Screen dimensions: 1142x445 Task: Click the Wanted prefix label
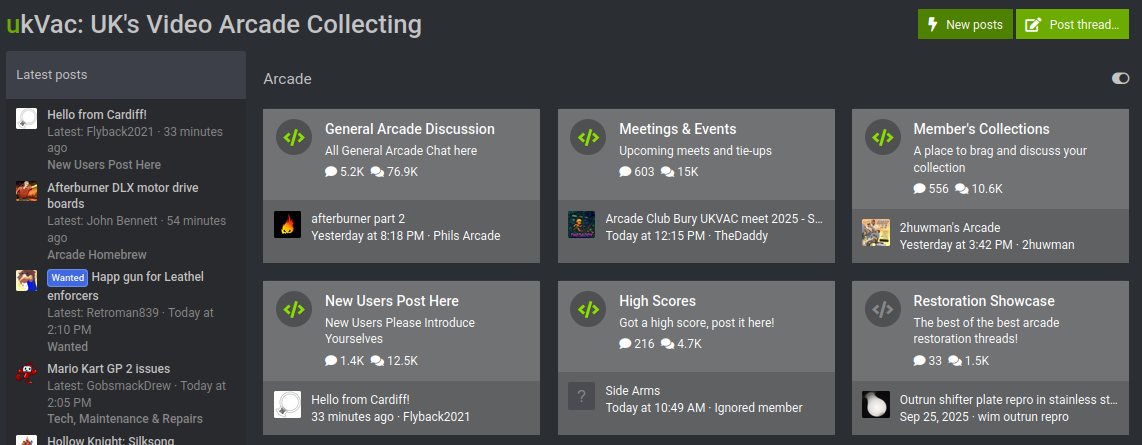(67, 277)
